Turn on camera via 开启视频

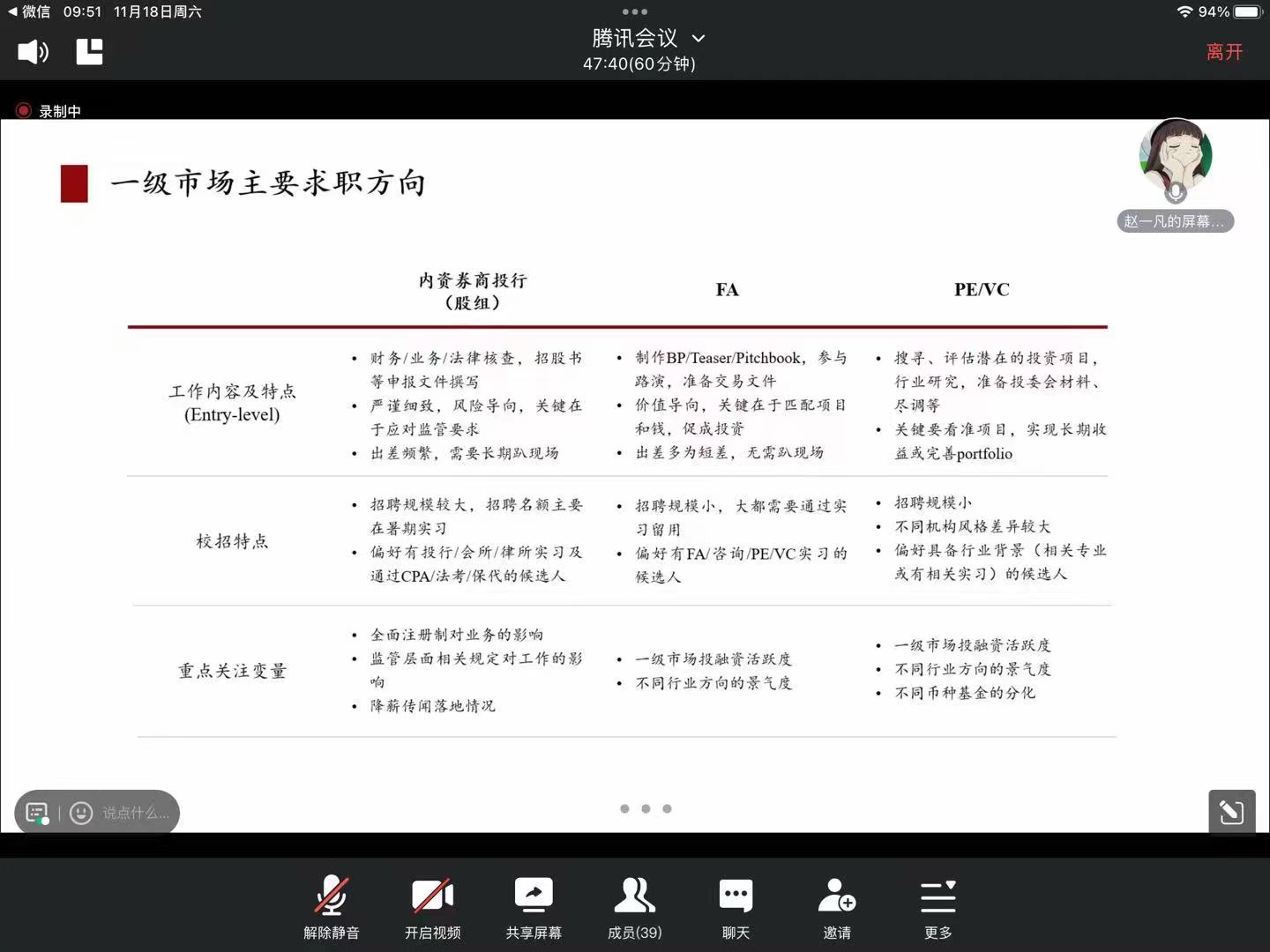(432, 908)
